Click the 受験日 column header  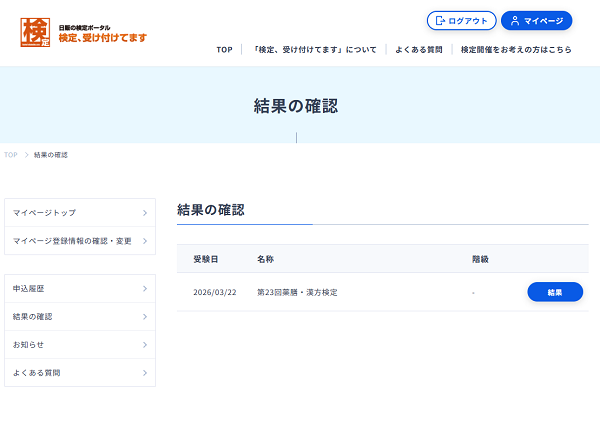pyautogui.click(x=205, y=259)
